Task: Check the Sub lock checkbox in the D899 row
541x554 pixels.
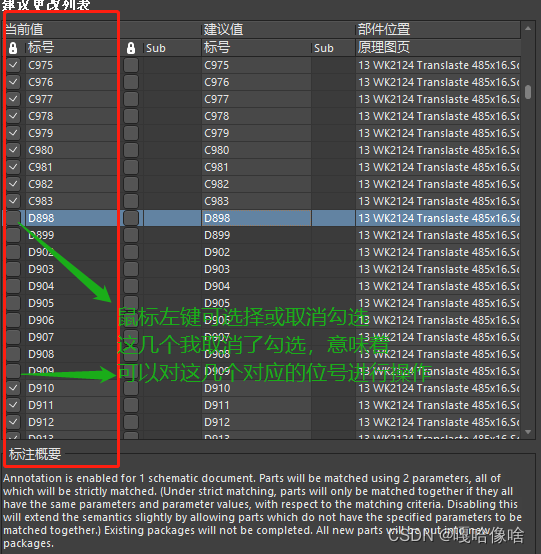Action: point(131,235)
